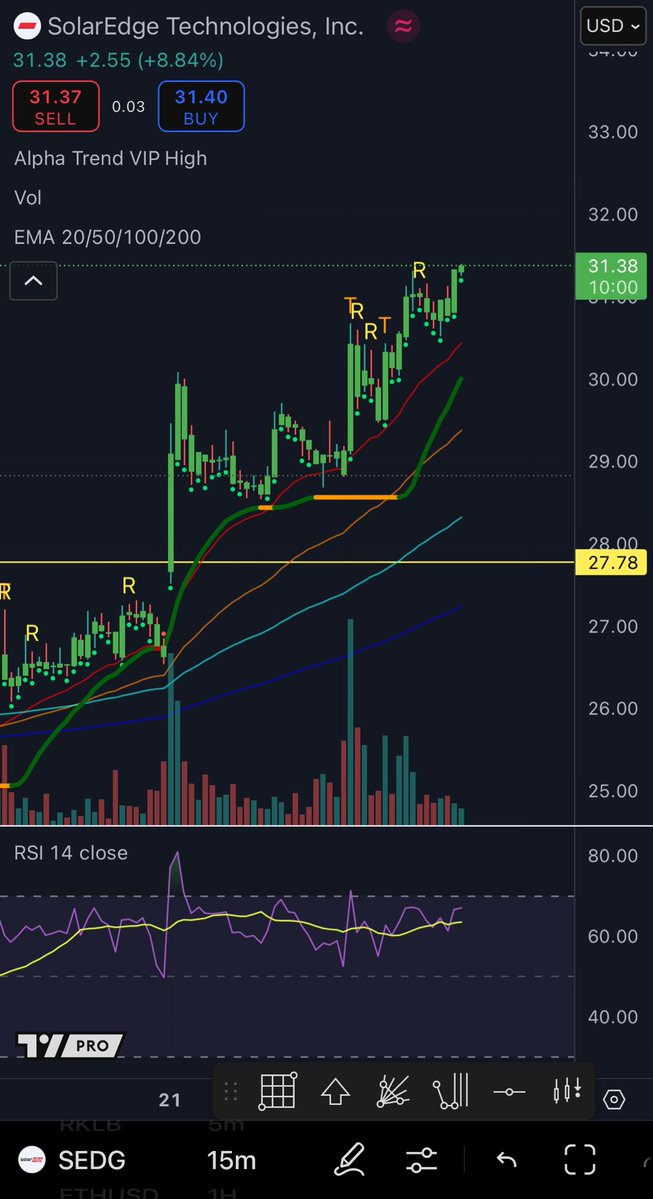Tap the RSI 80.00 scale label
653x1199 pixels.
[x=612, y=855]
